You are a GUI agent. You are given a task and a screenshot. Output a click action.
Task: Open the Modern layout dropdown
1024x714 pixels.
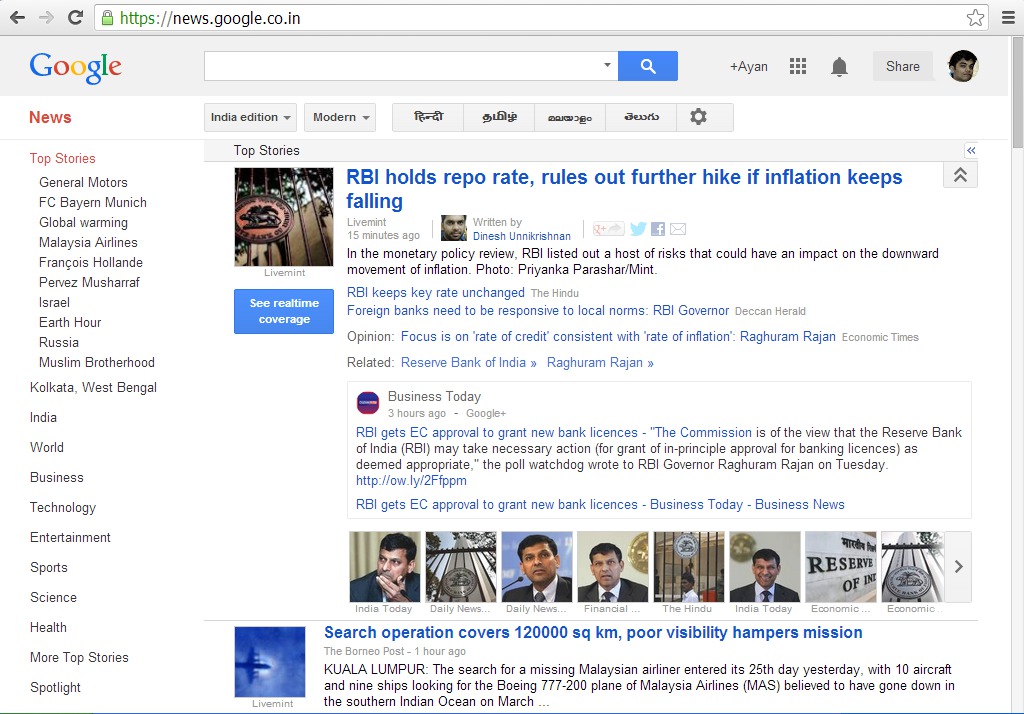pos(340,117)
